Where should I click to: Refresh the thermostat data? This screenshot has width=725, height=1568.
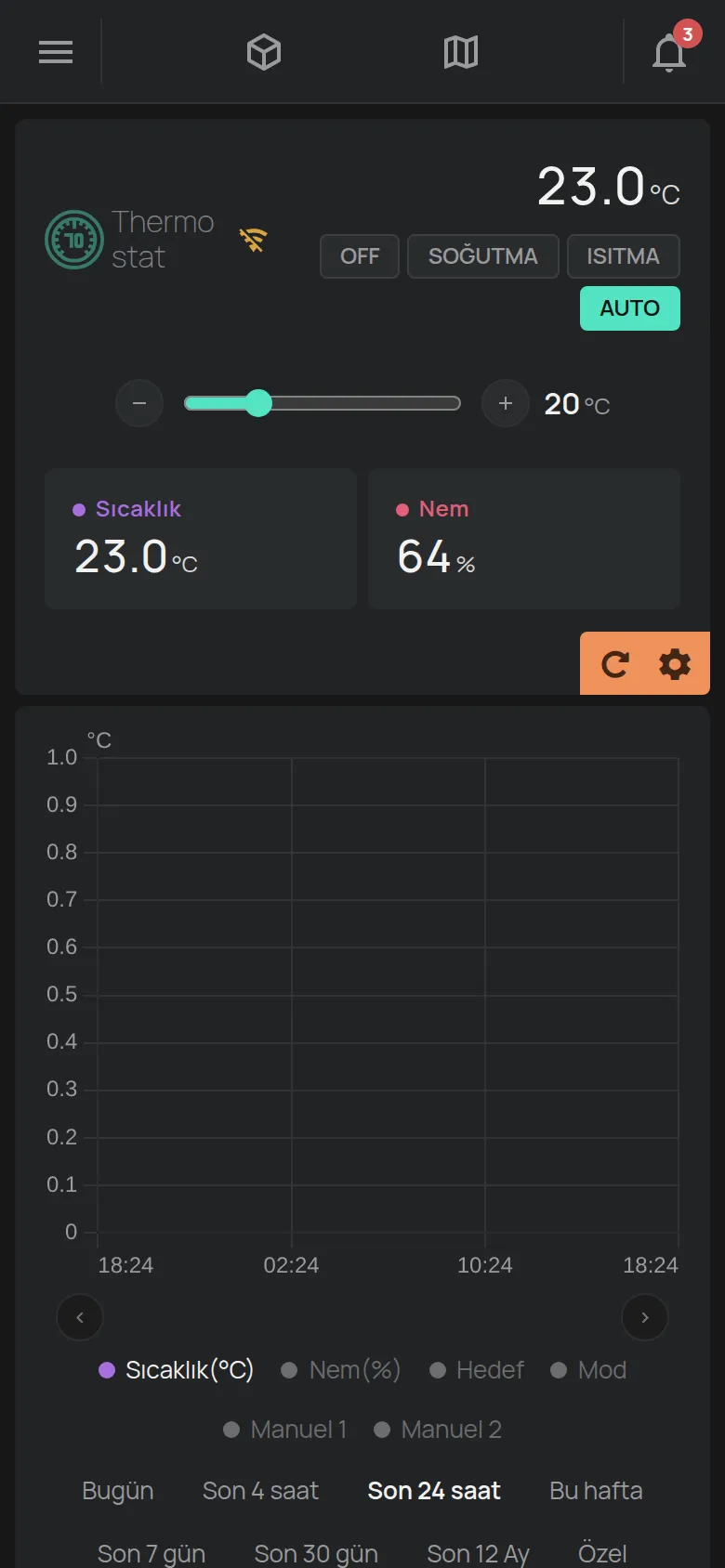tap(614, 664)
